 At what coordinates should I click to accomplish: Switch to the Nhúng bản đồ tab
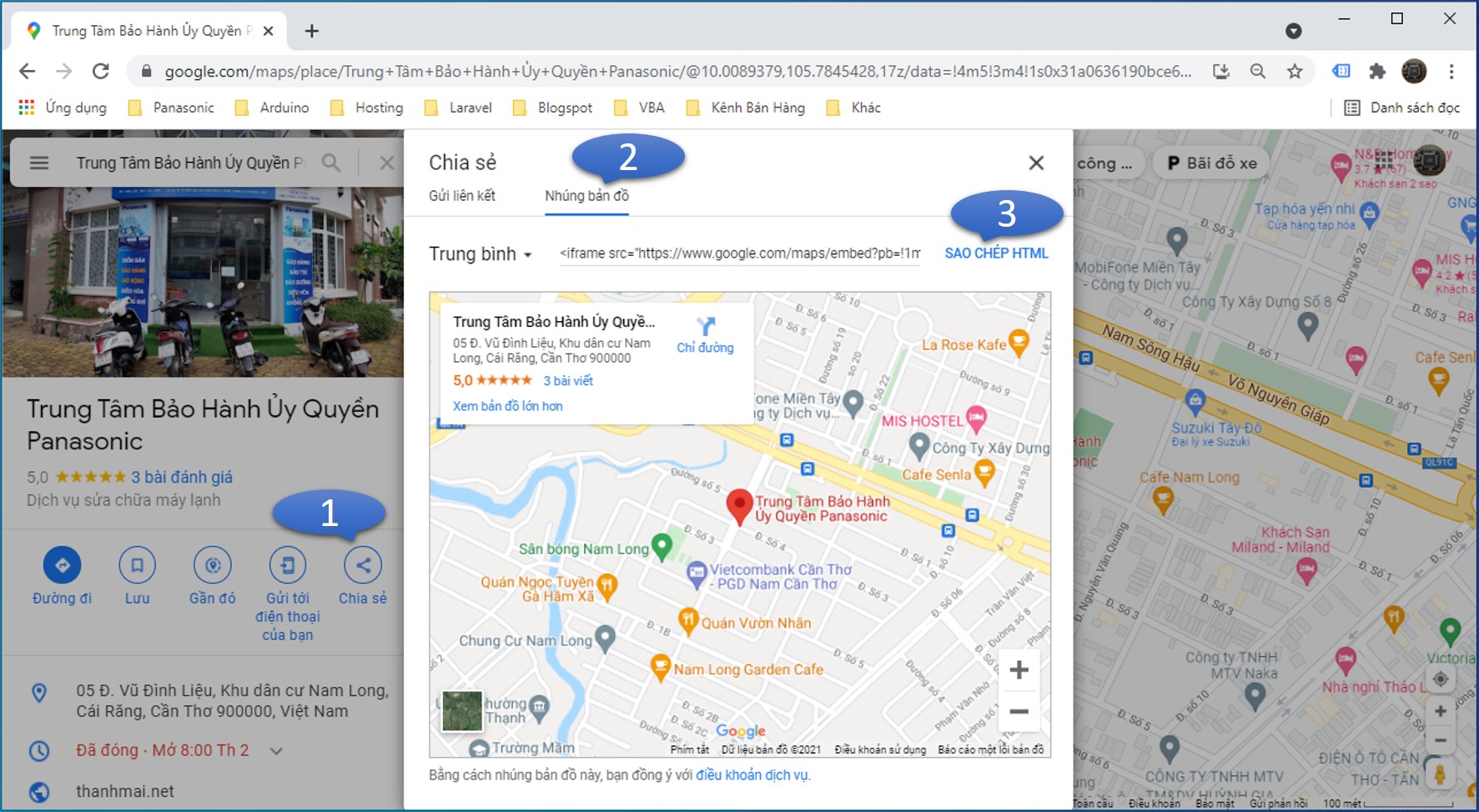(587, 196)
